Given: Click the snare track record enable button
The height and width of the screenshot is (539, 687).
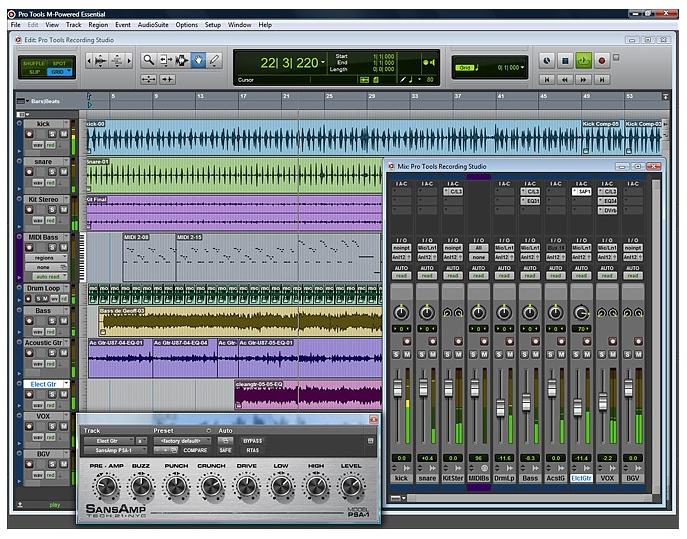Looking at the screenshot, I should (x=29, y=171).
